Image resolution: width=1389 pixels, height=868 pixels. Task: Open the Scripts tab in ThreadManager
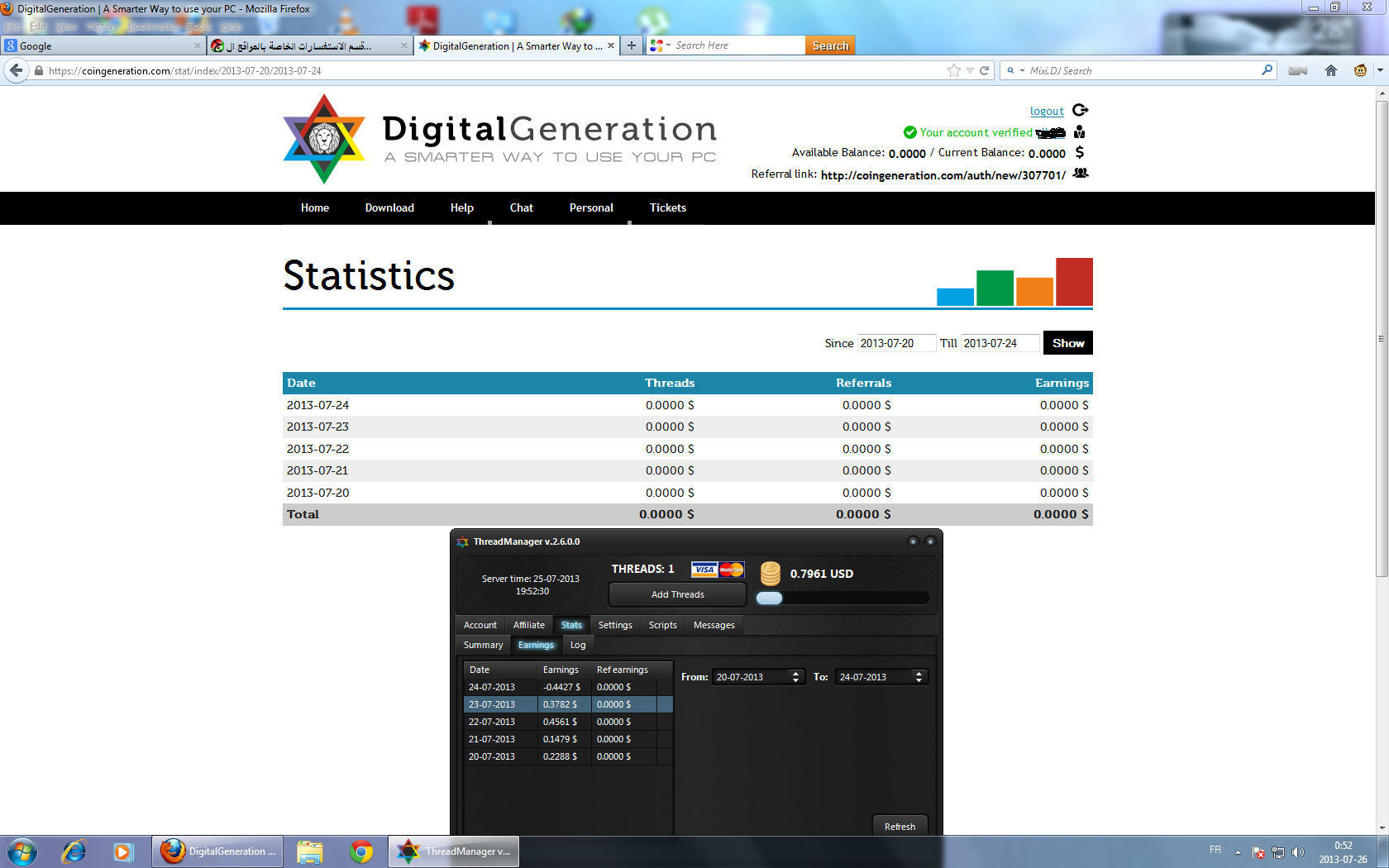click(x=663, y=625)
